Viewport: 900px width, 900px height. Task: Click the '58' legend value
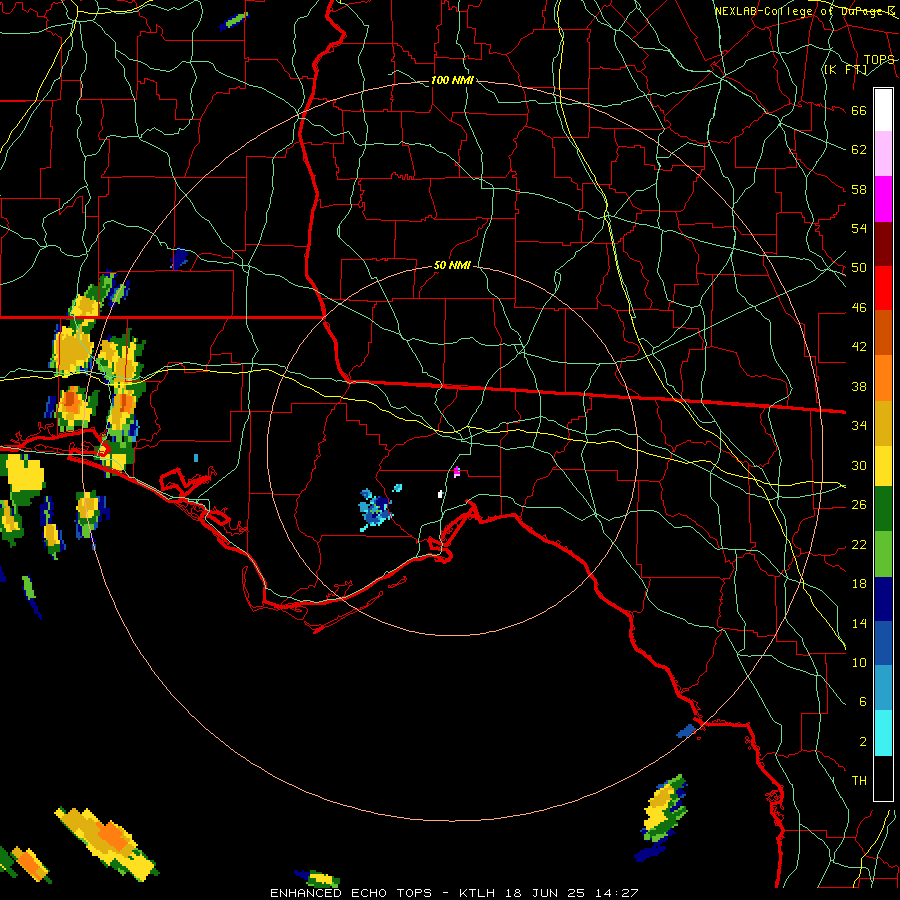[x=859, y=189]
